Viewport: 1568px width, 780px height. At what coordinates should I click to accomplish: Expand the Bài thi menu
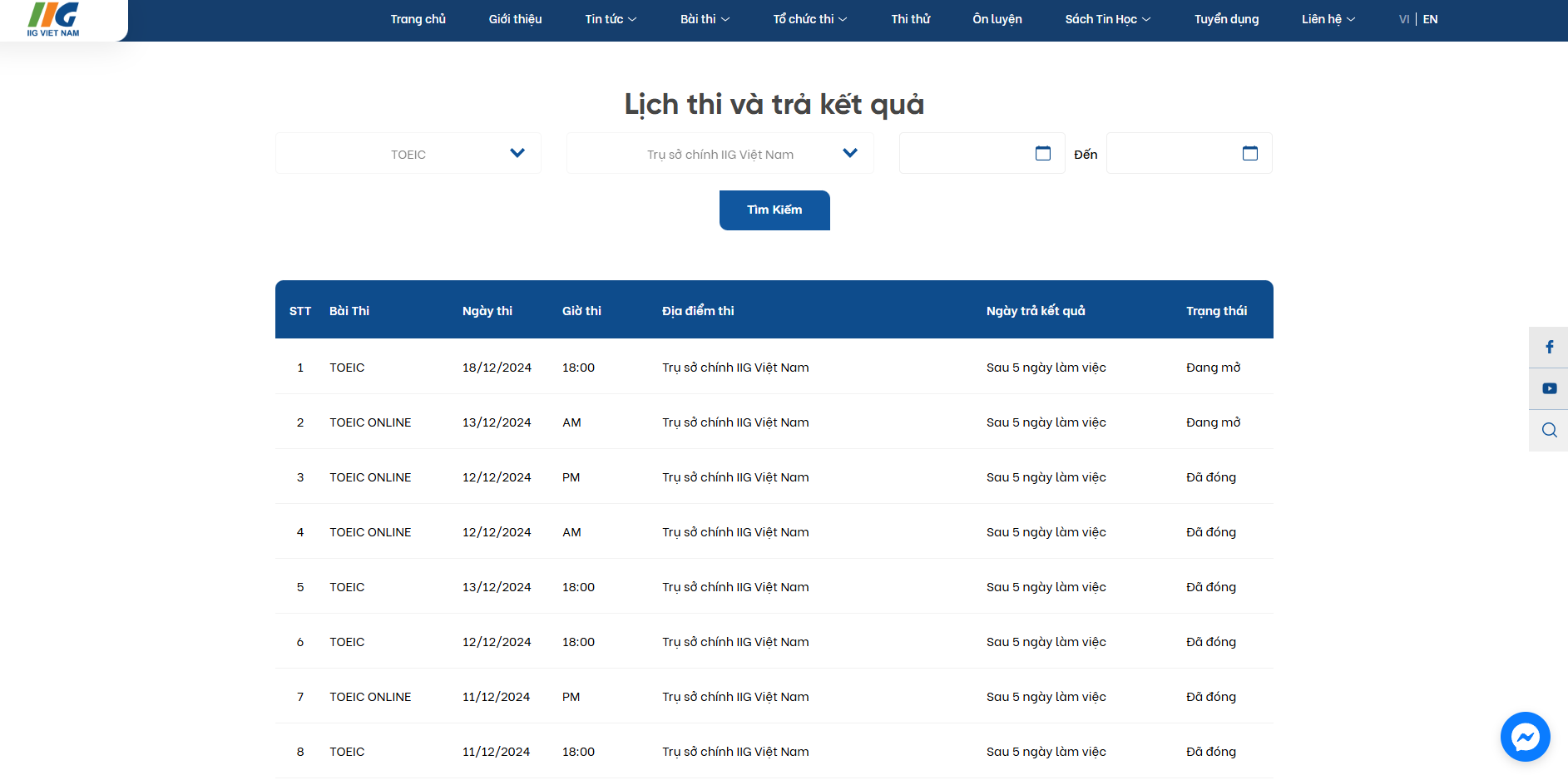coord(704,19)
